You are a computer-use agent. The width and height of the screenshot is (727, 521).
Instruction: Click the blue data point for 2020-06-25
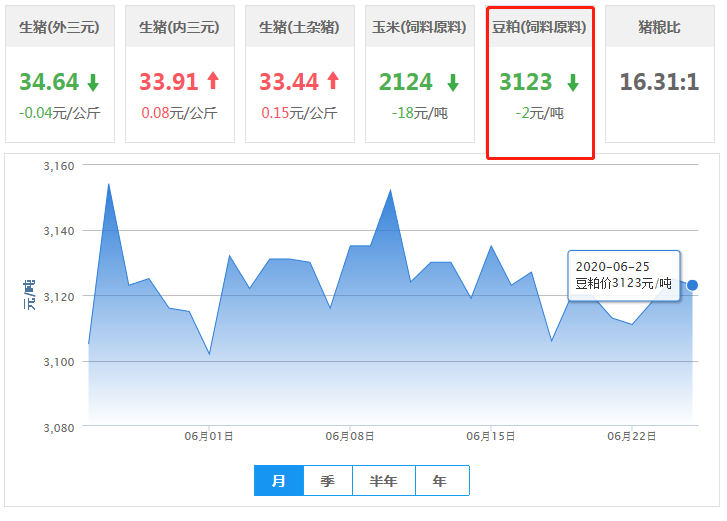692,285
